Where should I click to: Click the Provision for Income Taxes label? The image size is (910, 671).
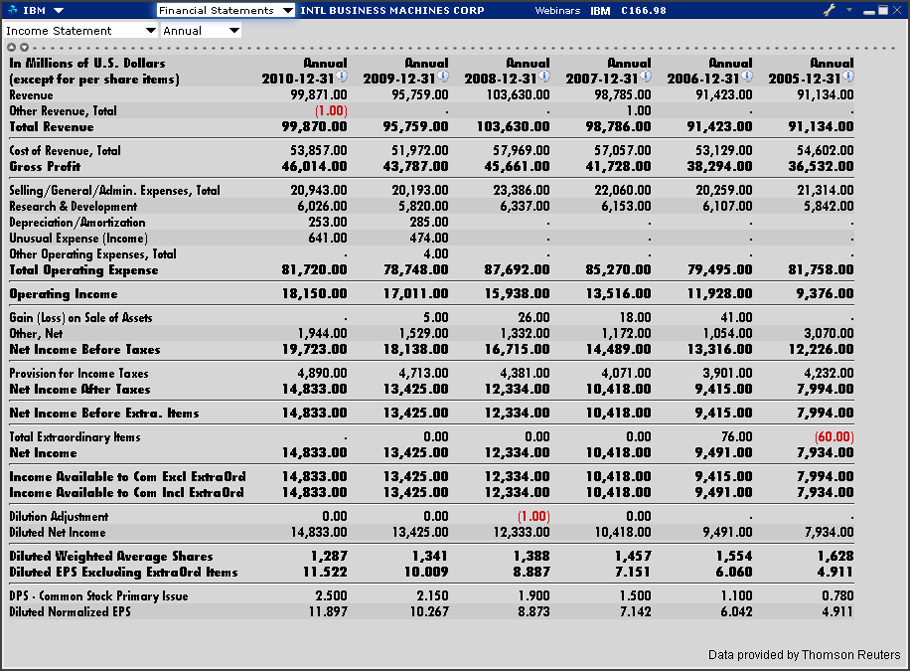(79, 373)
